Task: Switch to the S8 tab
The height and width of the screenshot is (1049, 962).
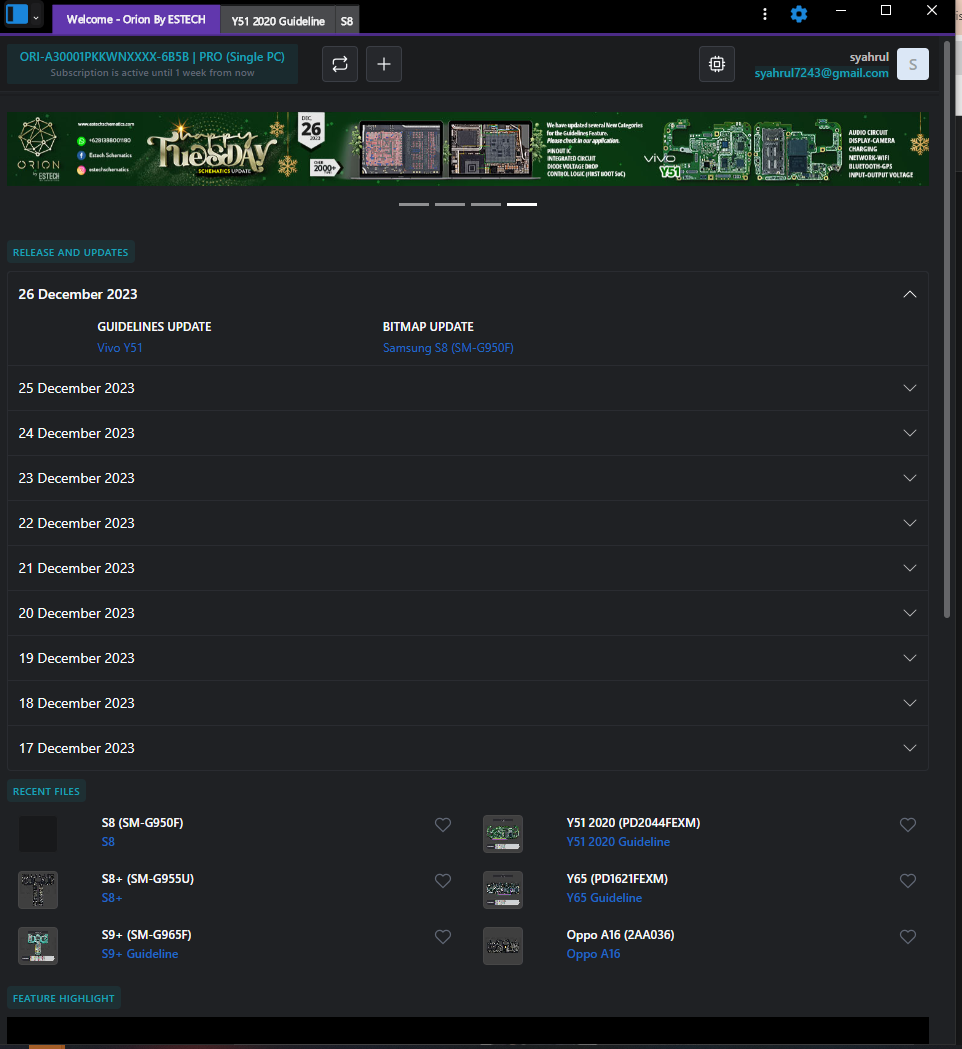Action: [347, 21]
